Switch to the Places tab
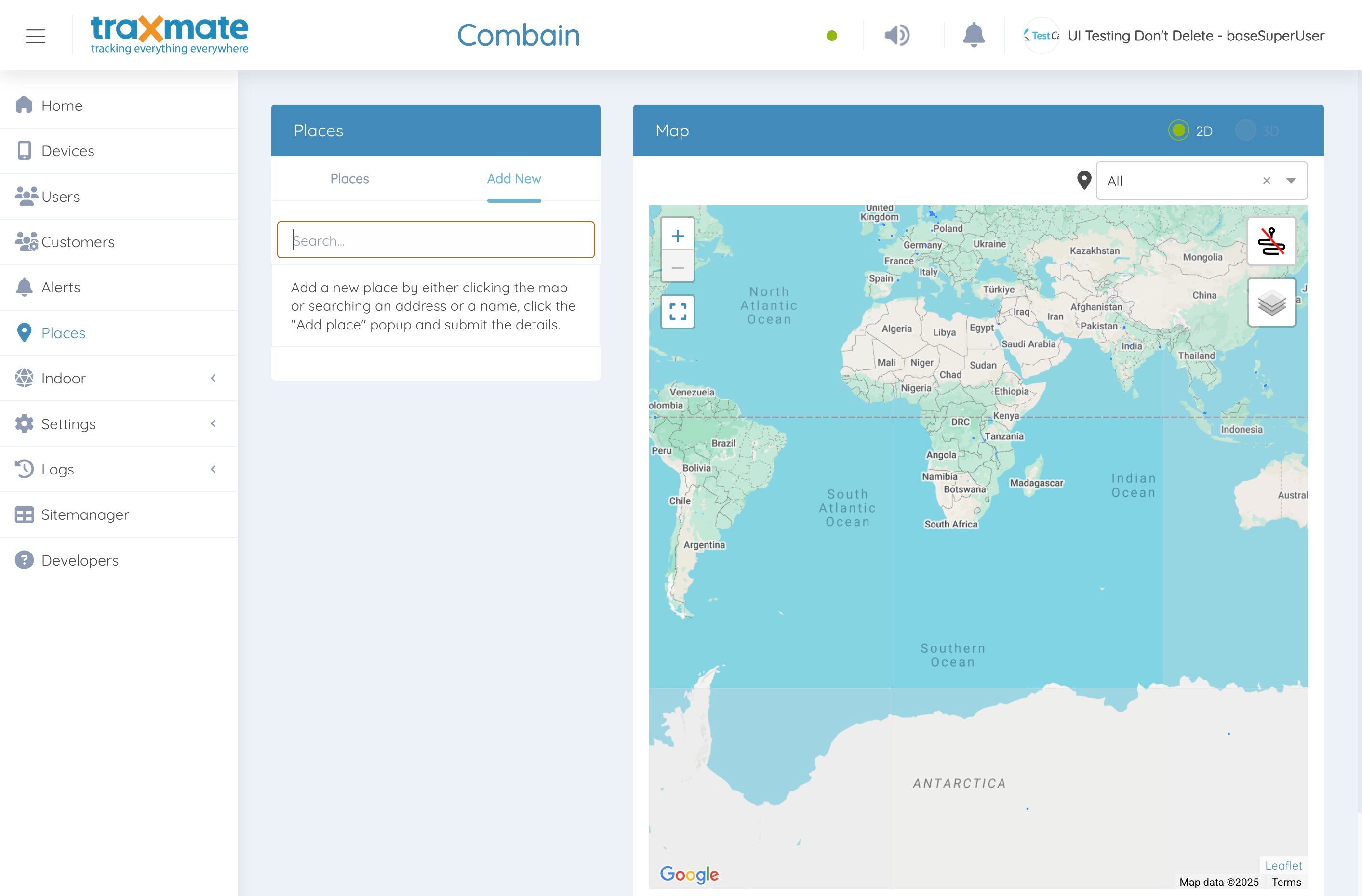 pos(349,179)
